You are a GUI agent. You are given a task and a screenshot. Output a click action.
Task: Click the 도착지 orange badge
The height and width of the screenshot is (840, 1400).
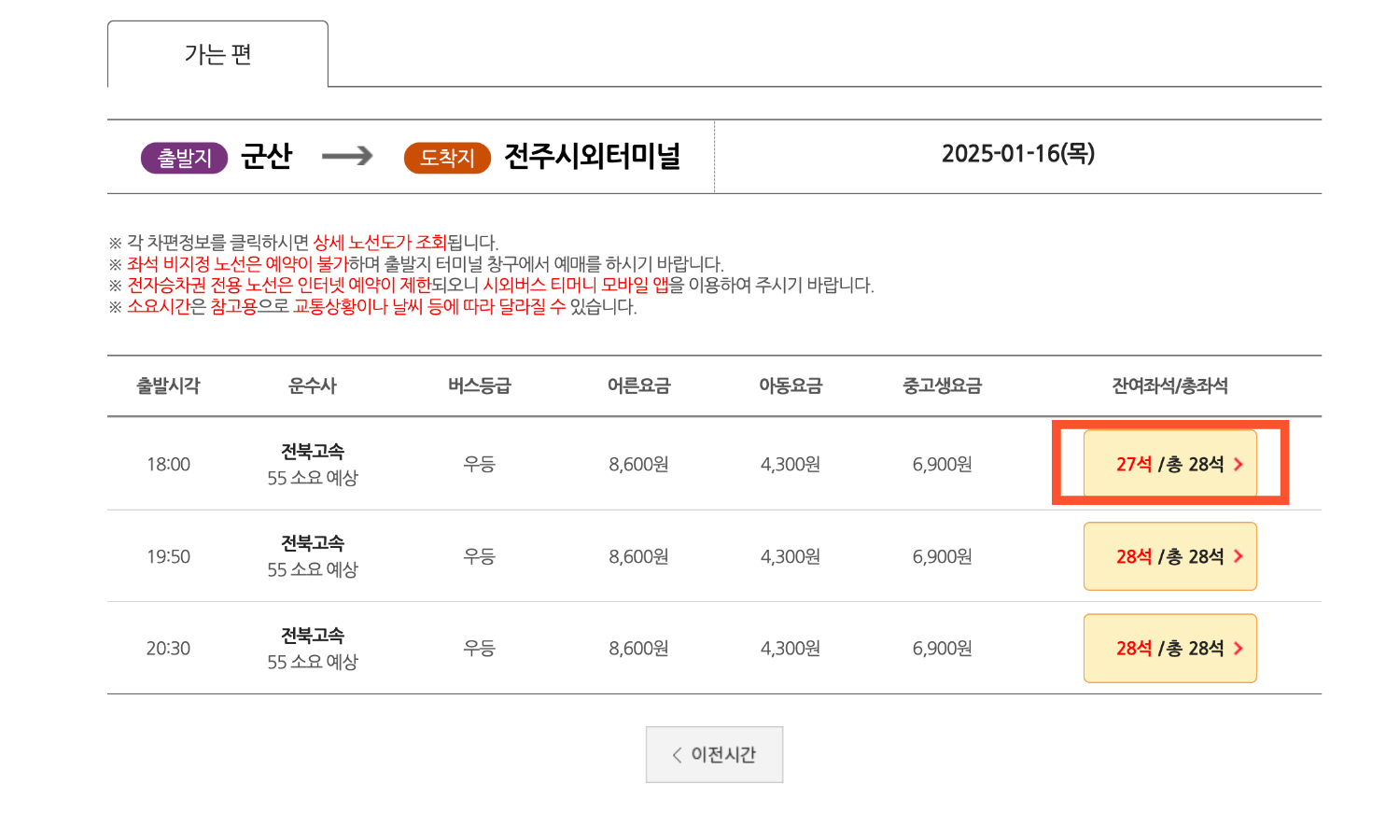tap(447, 158)
